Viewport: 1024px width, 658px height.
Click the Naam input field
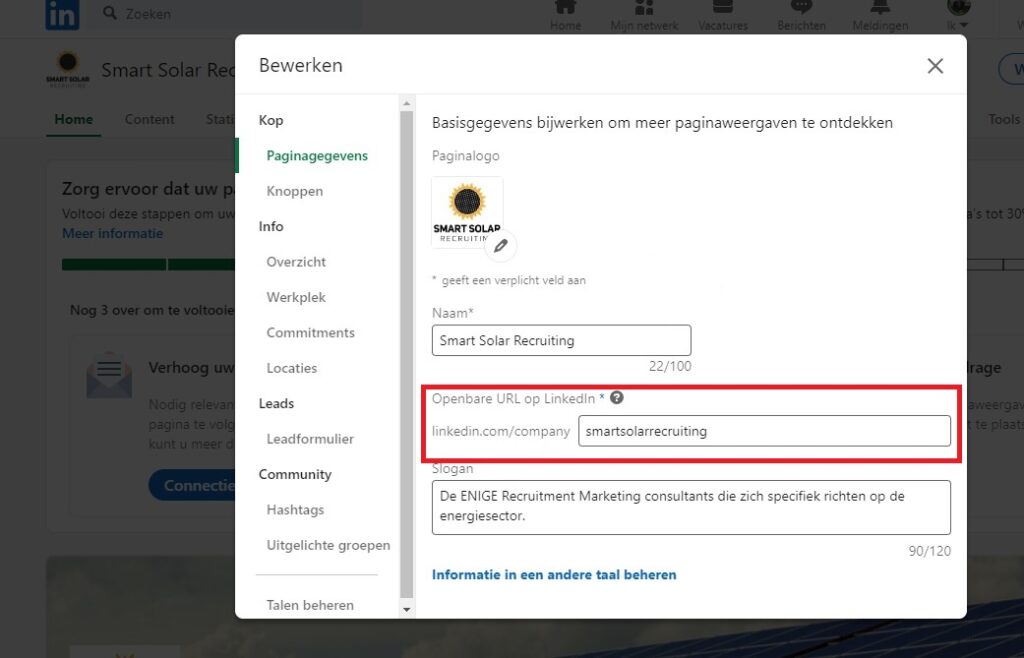point(561,340)
